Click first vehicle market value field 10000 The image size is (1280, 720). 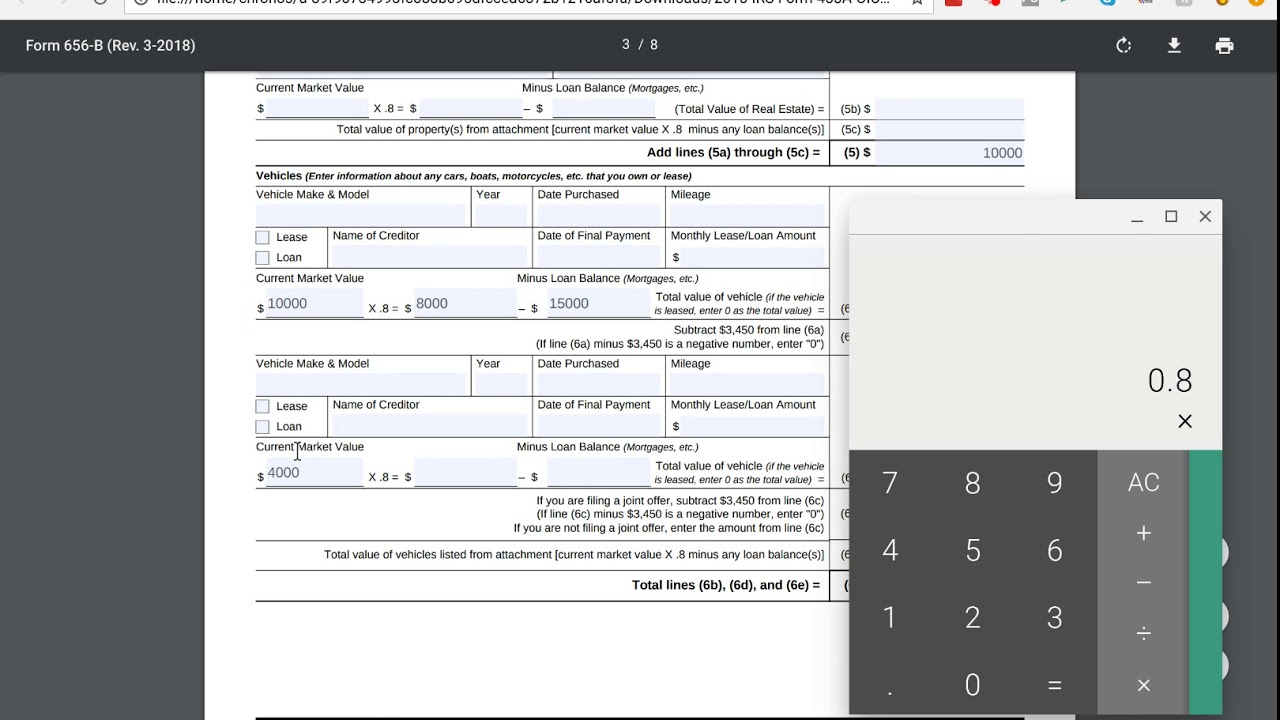point(314,304)
